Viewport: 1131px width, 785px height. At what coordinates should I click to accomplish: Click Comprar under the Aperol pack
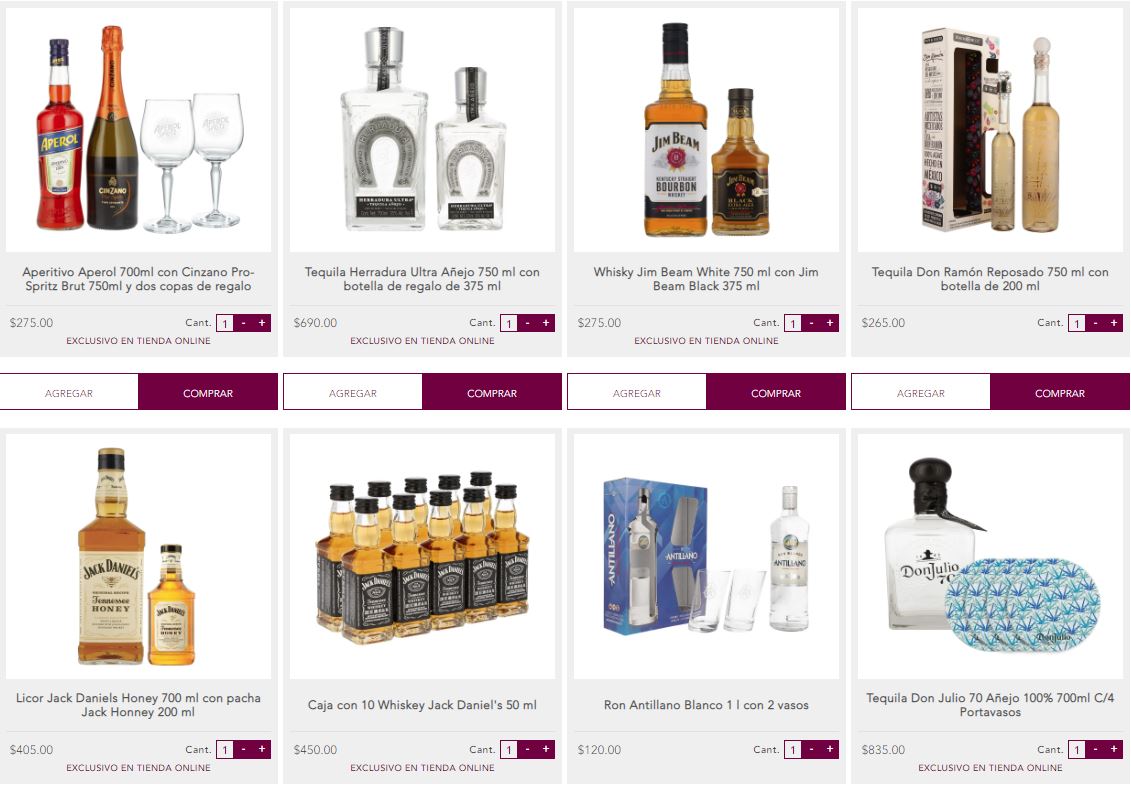point(208,392)
